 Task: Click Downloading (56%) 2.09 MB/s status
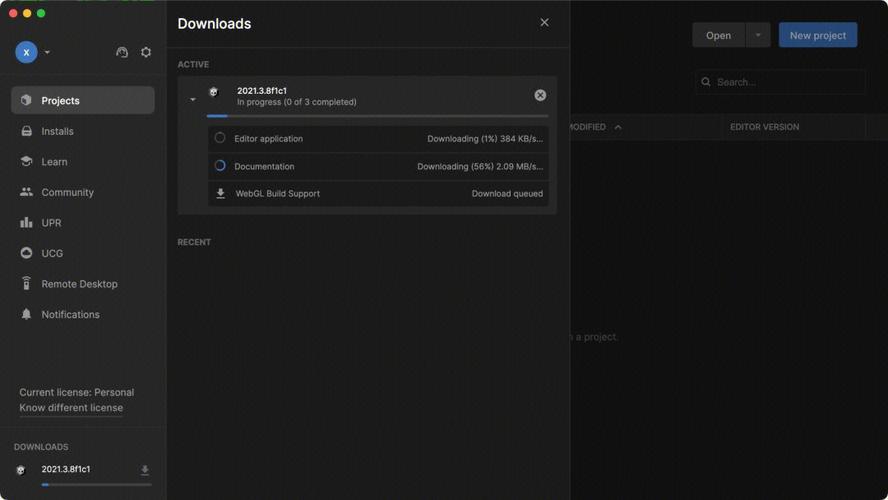pyautogui.click(x=480, y=166)
